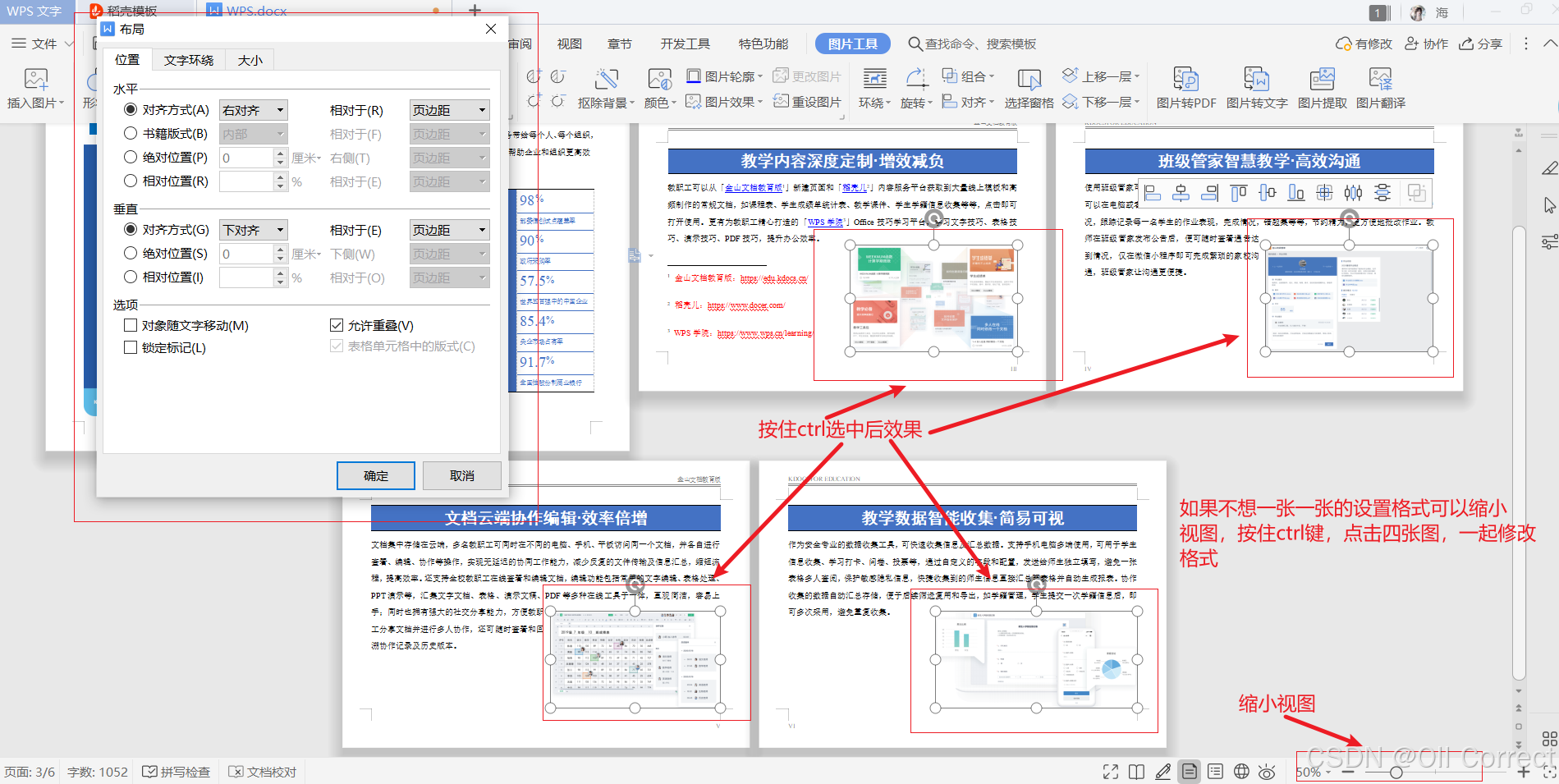1559x784 pixels.
Task: Click distribute vertically icon in floating toolbar
Action: [x=1382, y=193]
